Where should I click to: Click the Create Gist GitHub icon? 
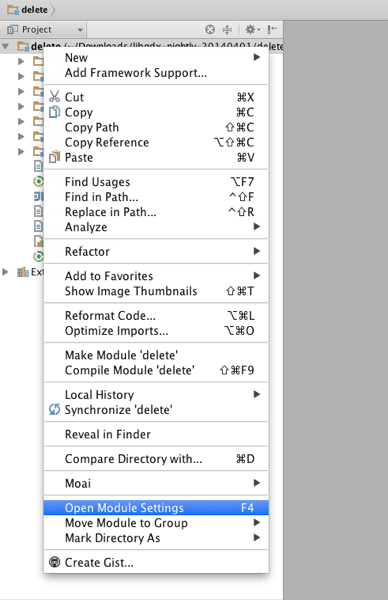(x=54, y=562)
